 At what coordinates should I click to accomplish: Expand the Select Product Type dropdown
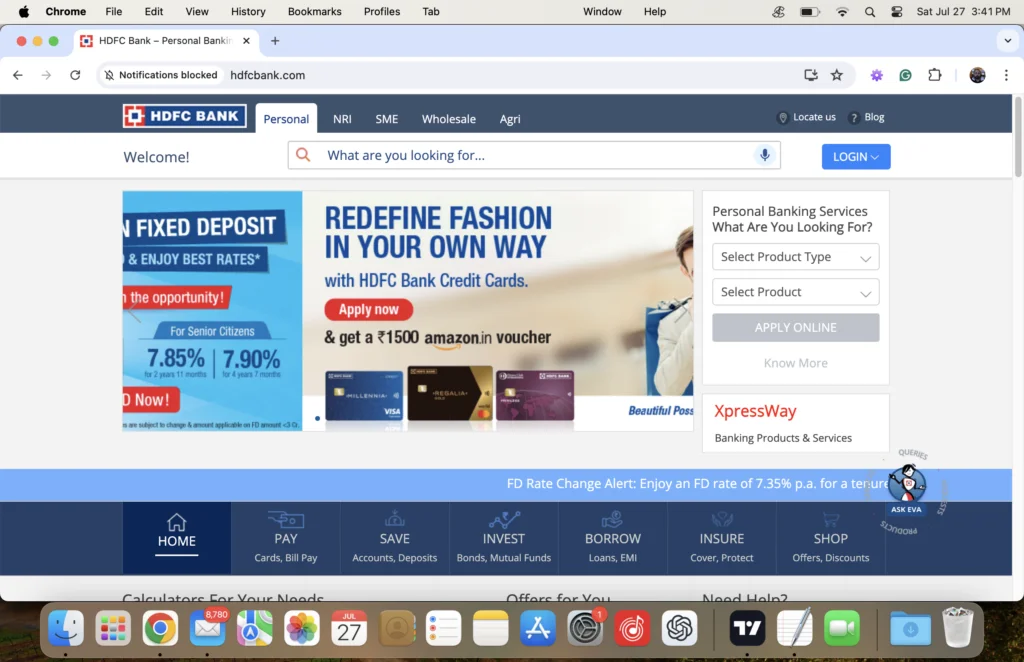pyautogui.click(x=795, y=257)
